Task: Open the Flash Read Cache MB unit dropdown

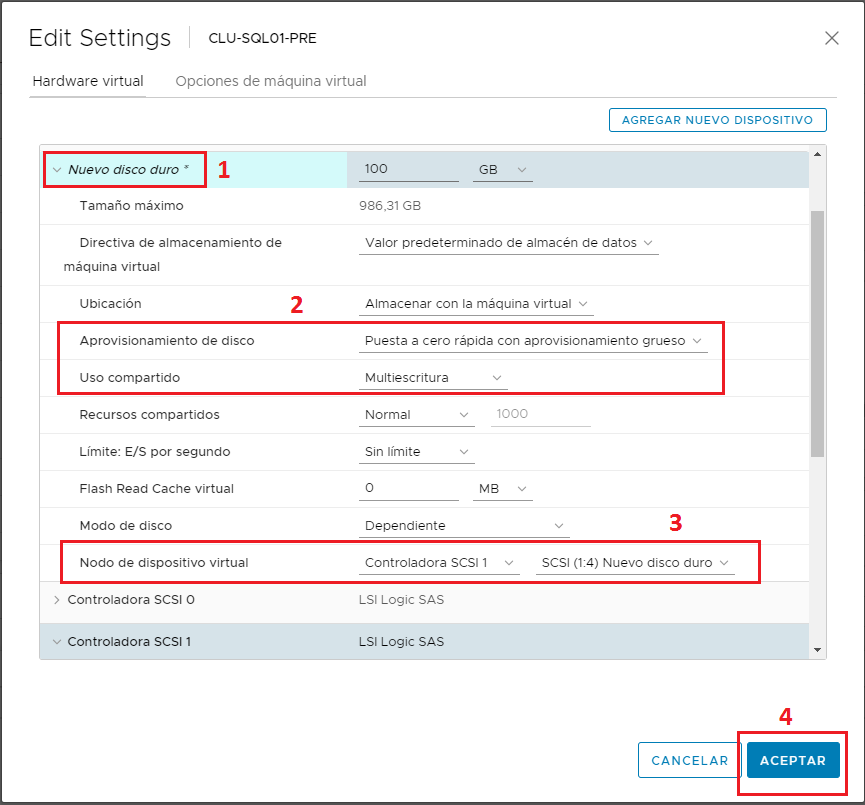Action: 502,488
